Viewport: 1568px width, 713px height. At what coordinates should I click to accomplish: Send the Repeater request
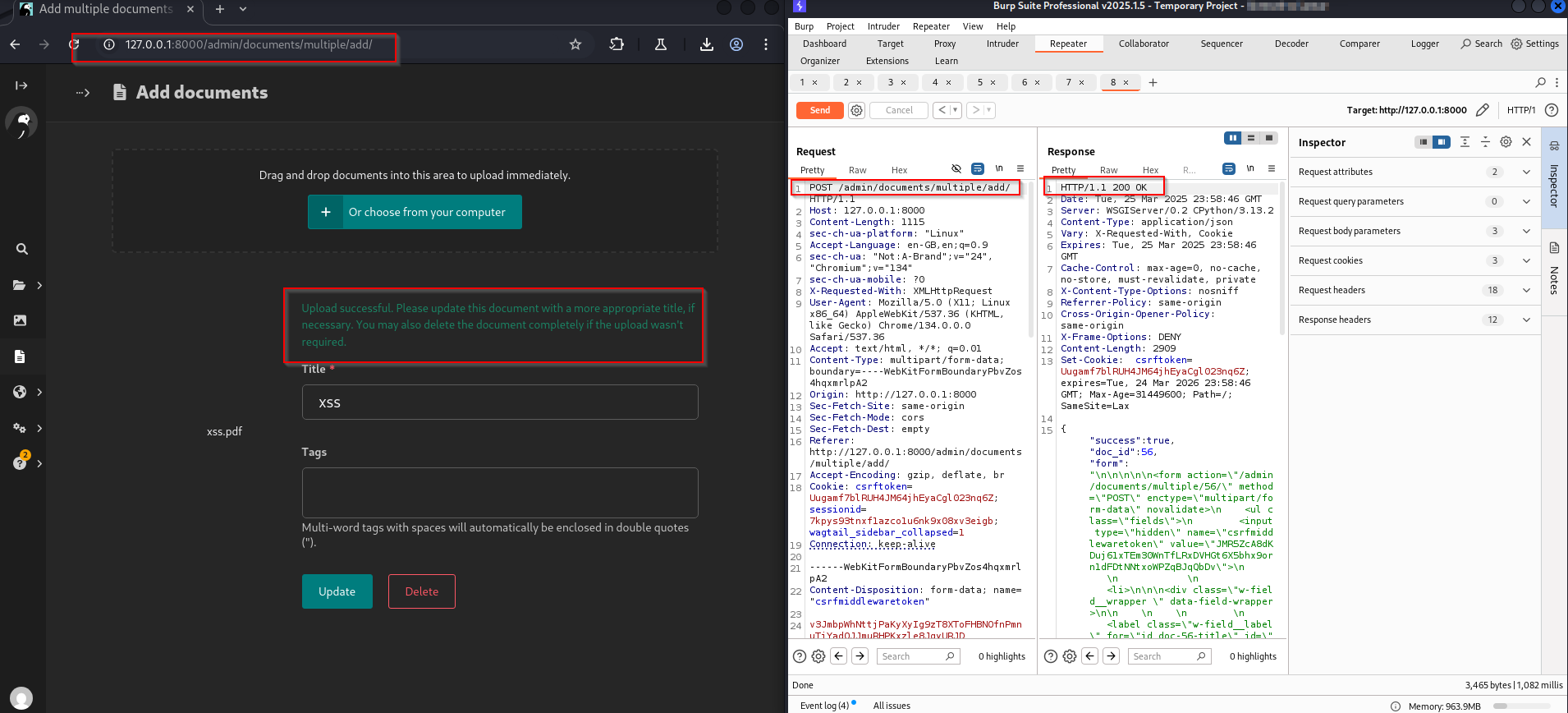point(820,110)
